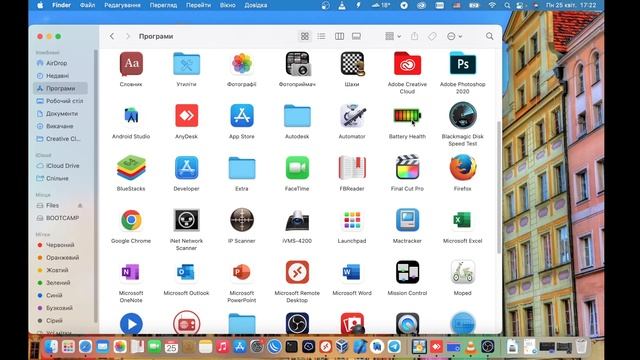
Task: Launch the Шахи Chess app
Action: click(x=352, y=64)
